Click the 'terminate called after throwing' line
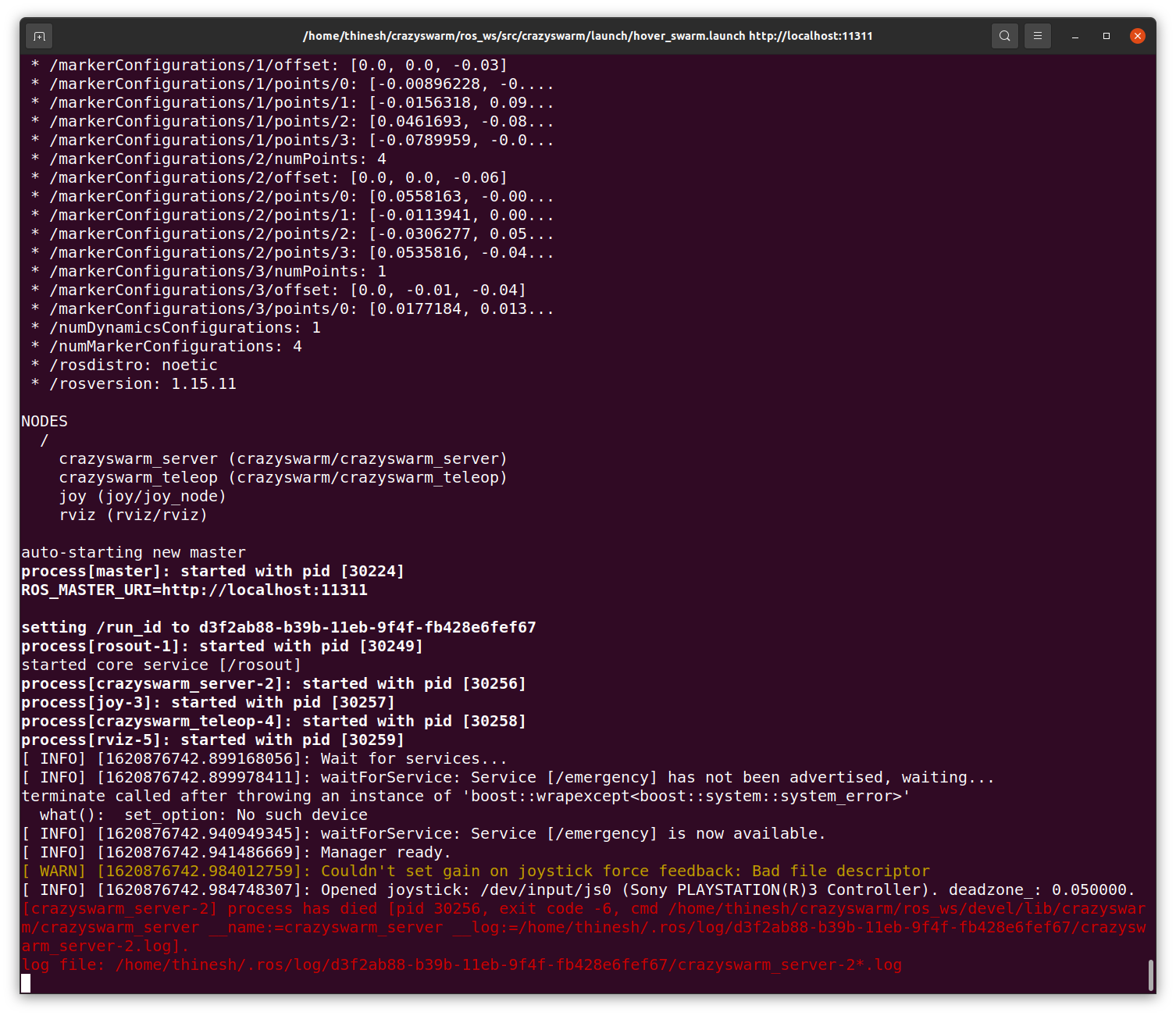The image size is (1176, 1016). coord(466,797)
